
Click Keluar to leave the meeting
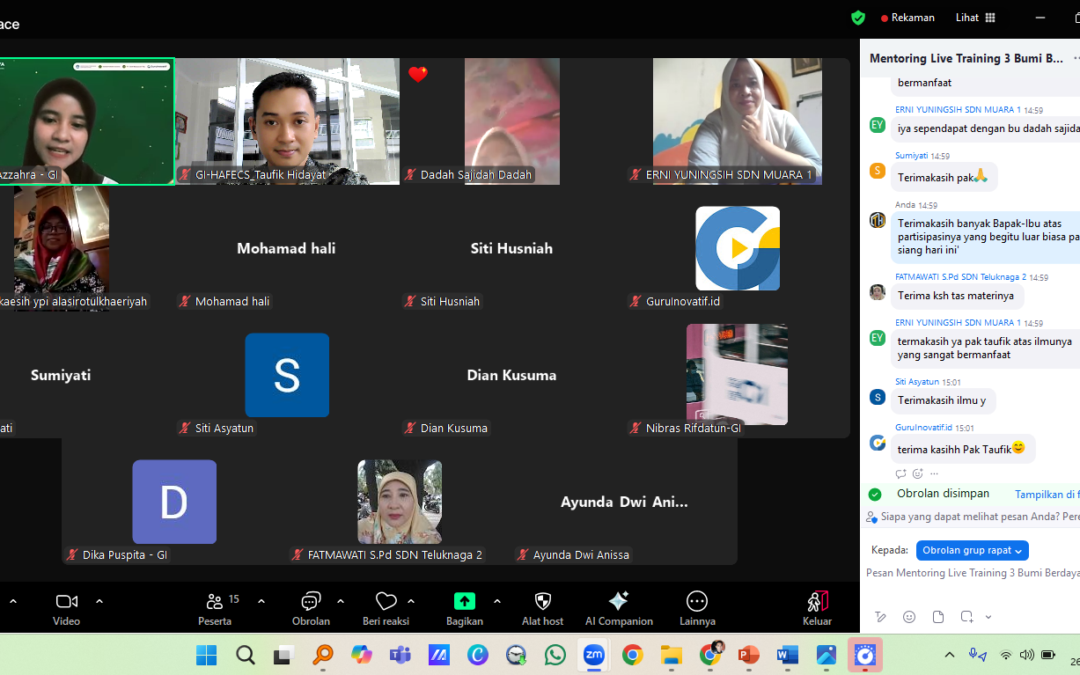(x=817, y=609)
